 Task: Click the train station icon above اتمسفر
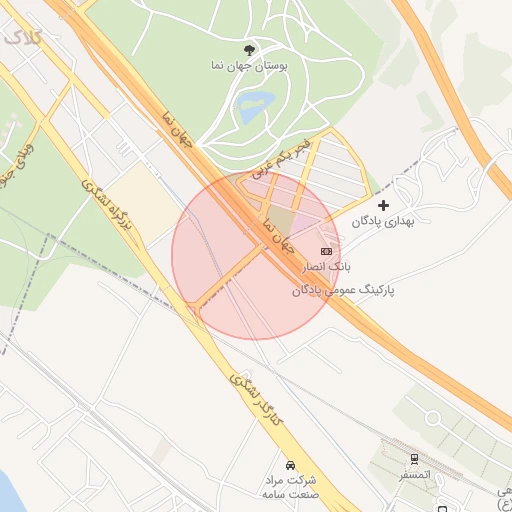414,459
